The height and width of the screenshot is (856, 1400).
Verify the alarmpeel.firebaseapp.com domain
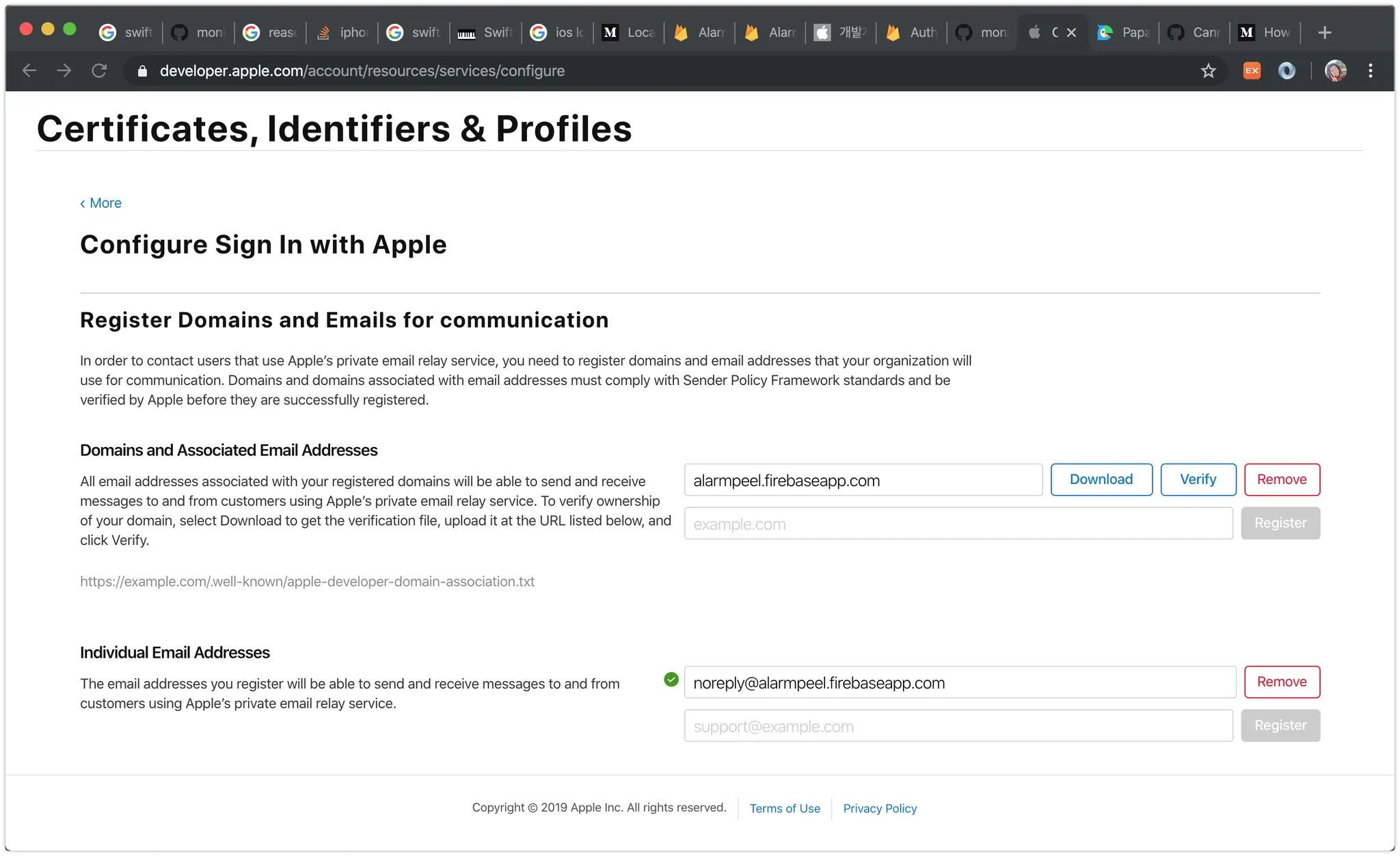point(1198,479)
